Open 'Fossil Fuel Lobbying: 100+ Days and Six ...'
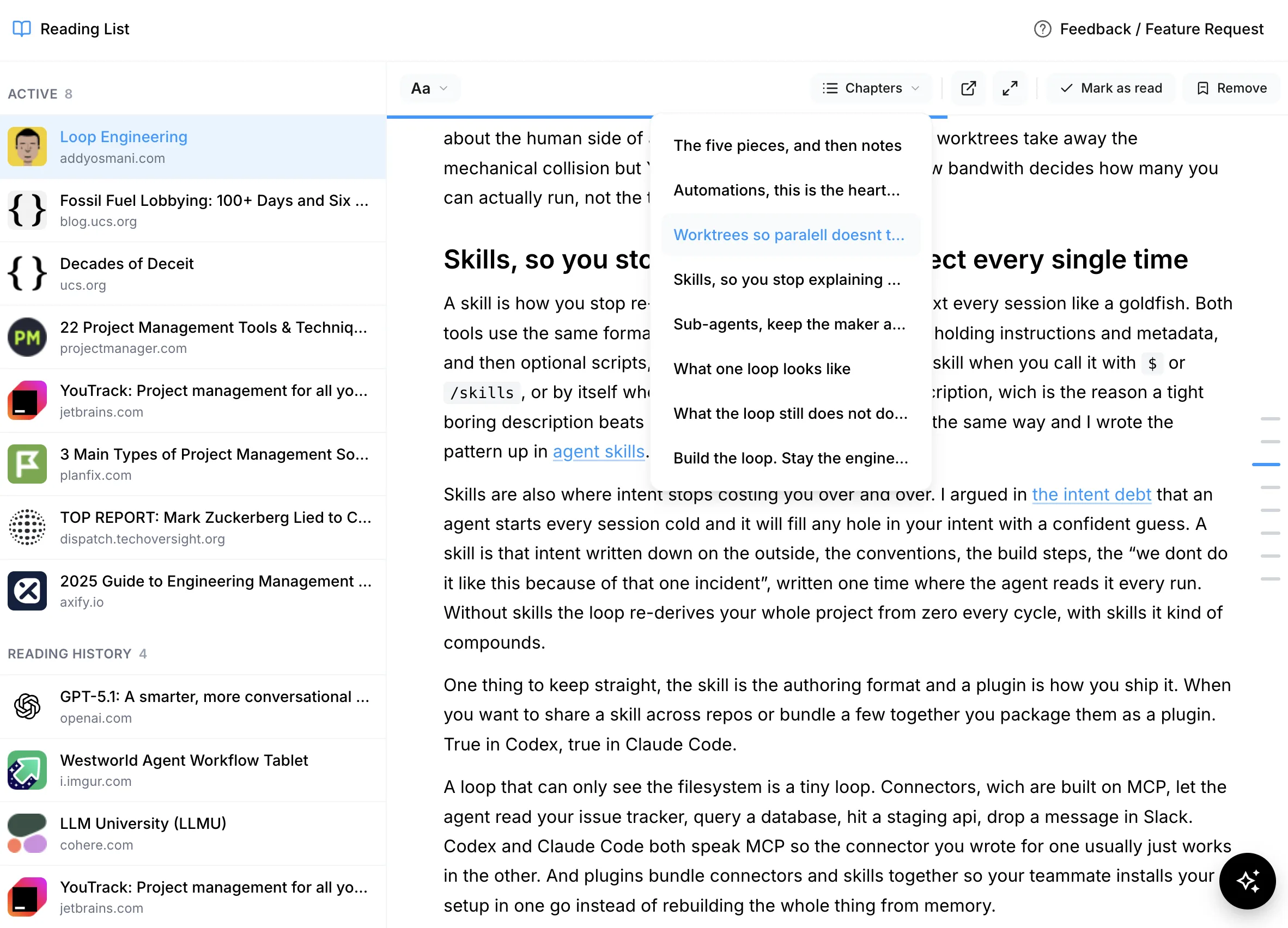This screenshot has width=1288, height=928. (x=193, y=210)
